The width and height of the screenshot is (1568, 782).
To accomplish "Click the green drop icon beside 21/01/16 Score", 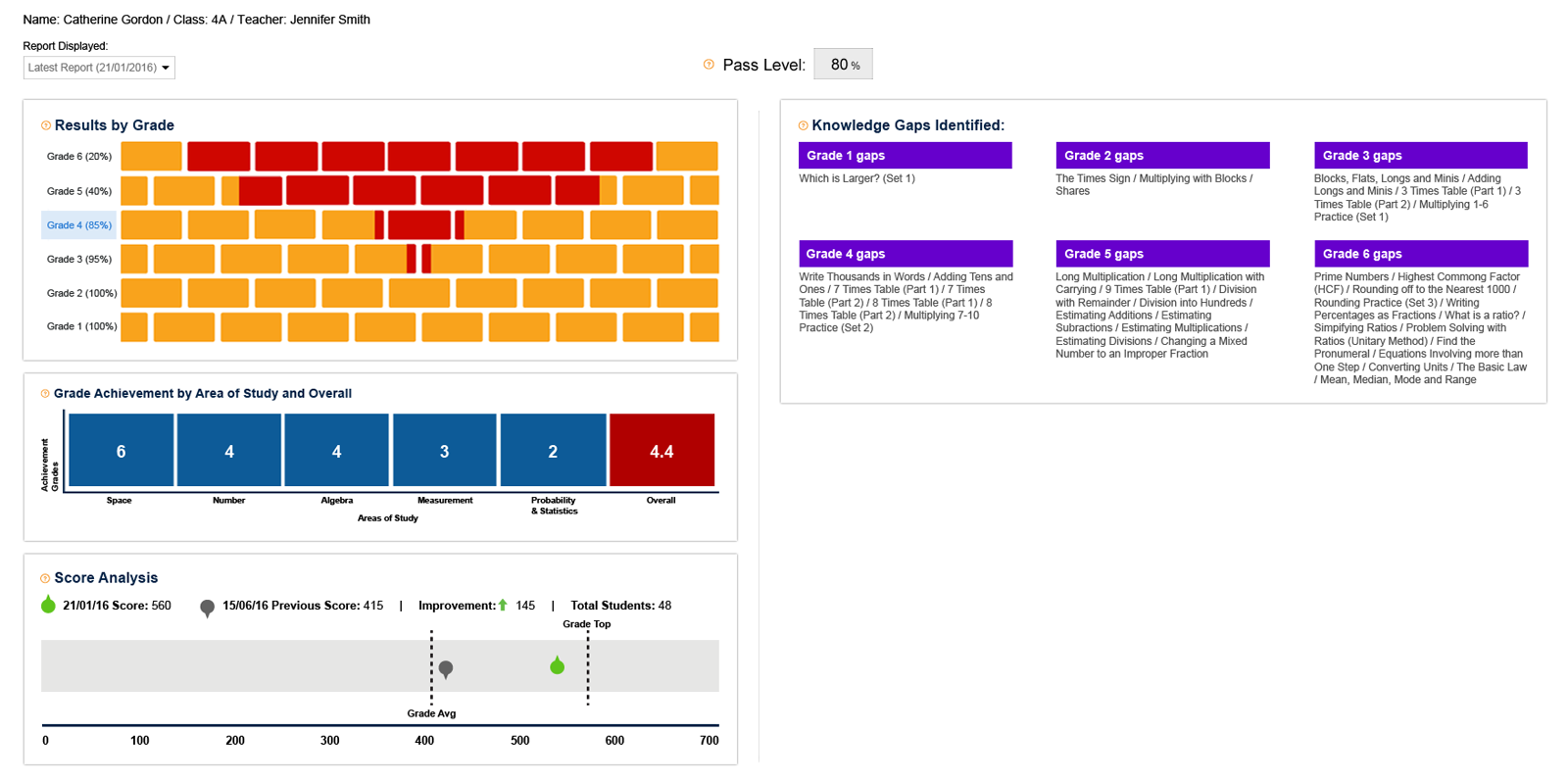I will click(x=48, y=605).
